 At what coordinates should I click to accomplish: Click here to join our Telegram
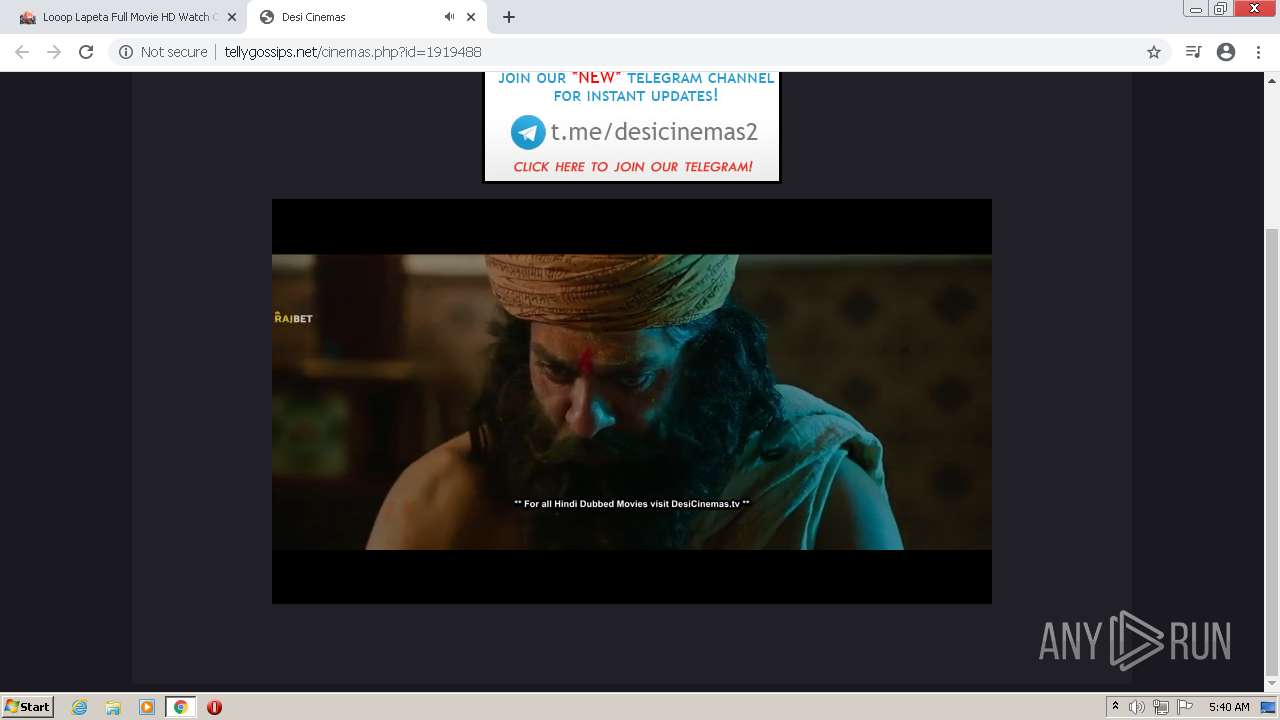click(x=633, y=167)
